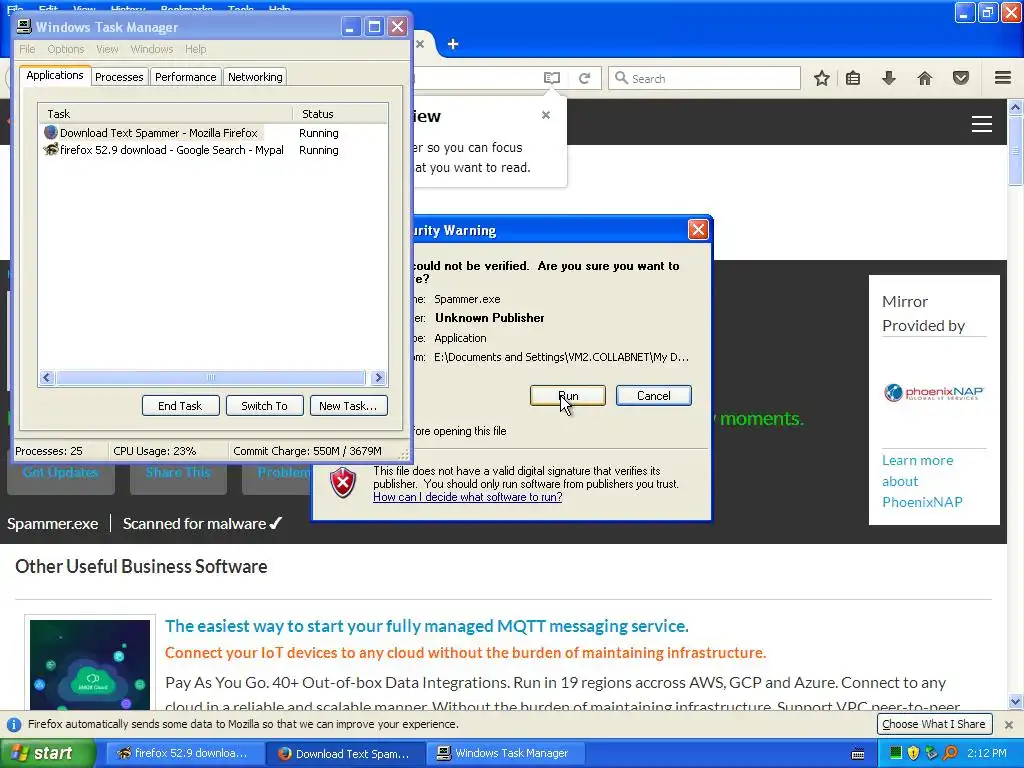Open the Firefox hamburger menu
This screenshot has width=1024, height=768.
[1003, 78]
